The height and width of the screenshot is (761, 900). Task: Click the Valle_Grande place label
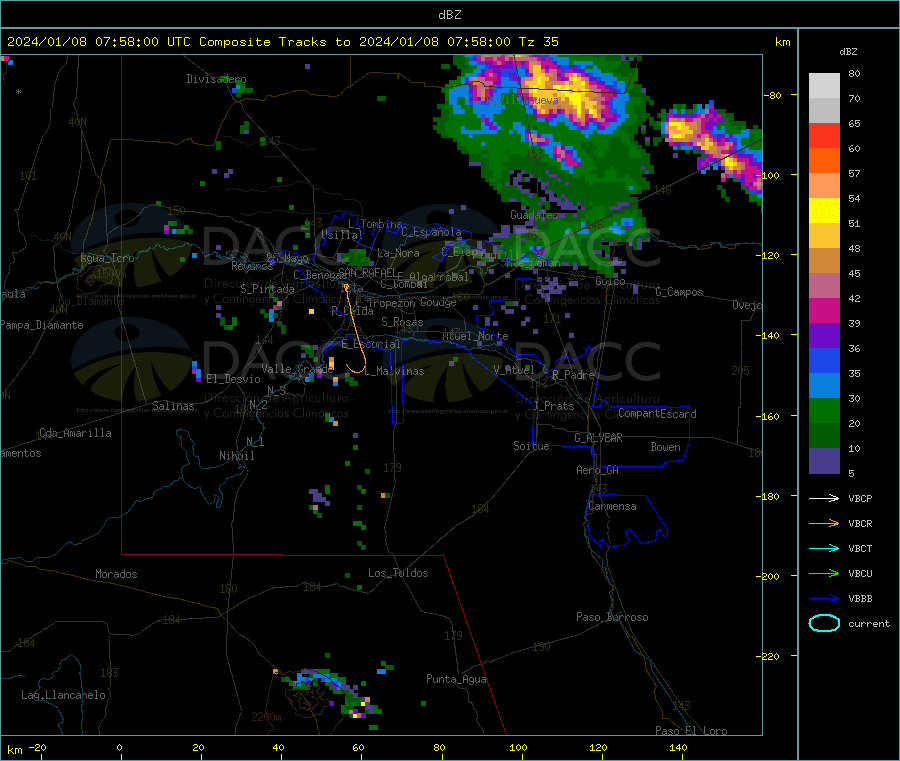[297, 369]
